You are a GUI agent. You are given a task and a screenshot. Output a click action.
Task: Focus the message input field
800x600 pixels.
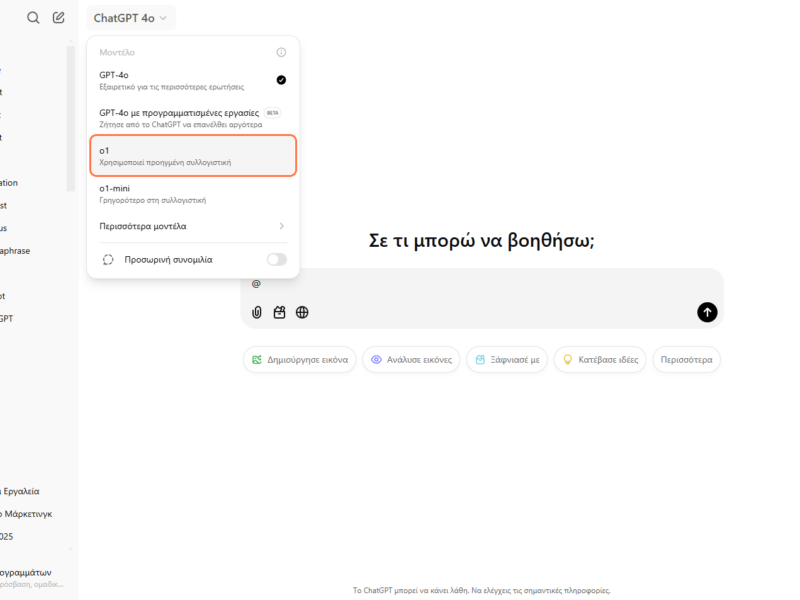pyautogui.click(x=482, y=284)
